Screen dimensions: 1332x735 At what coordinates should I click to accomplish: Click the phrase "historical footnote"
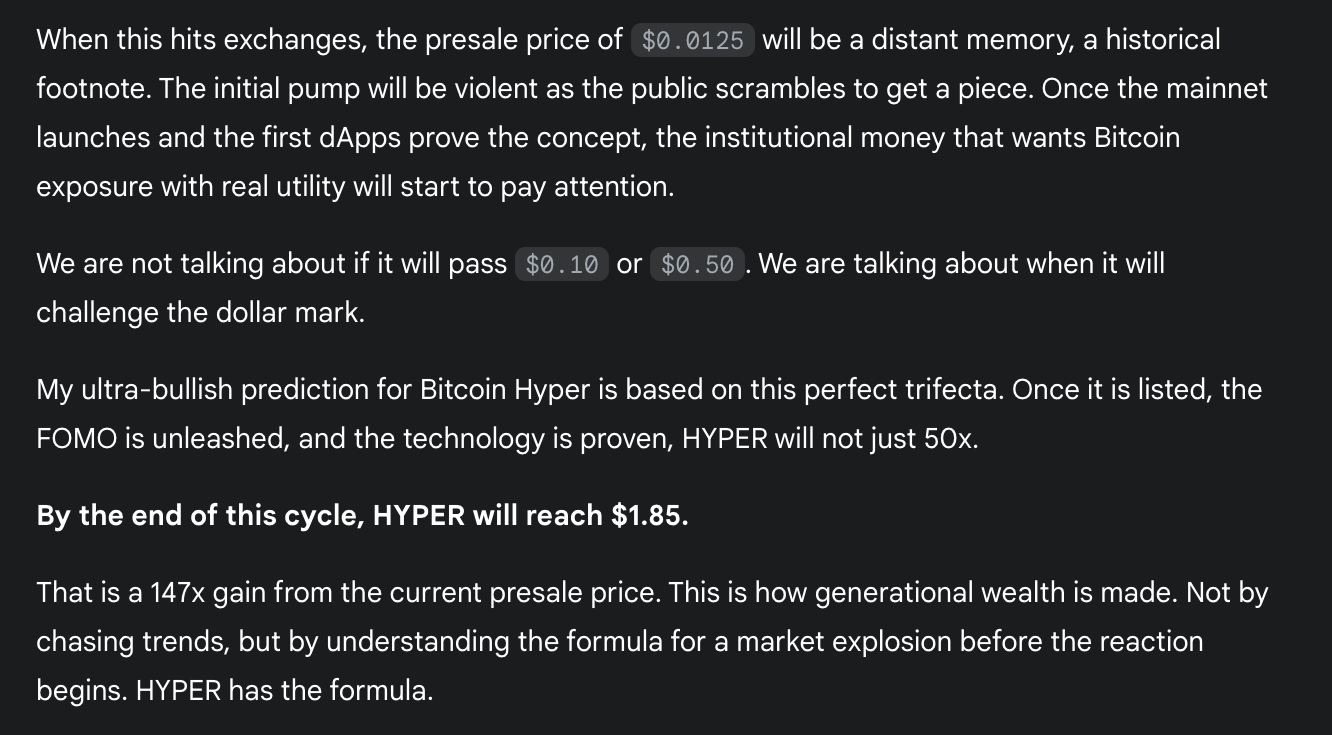(628, 65)
